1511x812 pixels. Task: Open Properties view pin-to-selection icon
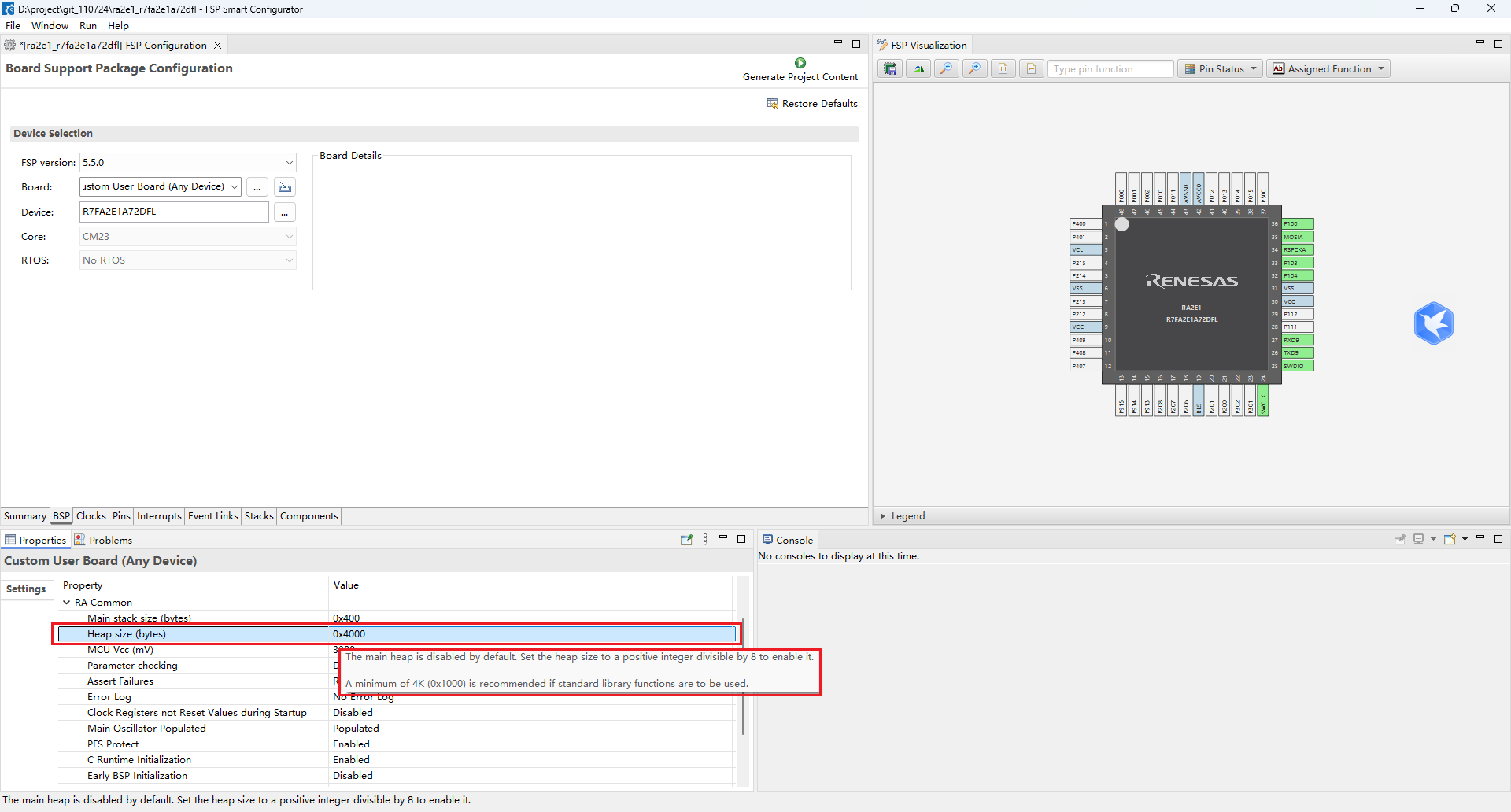(686, 540)
